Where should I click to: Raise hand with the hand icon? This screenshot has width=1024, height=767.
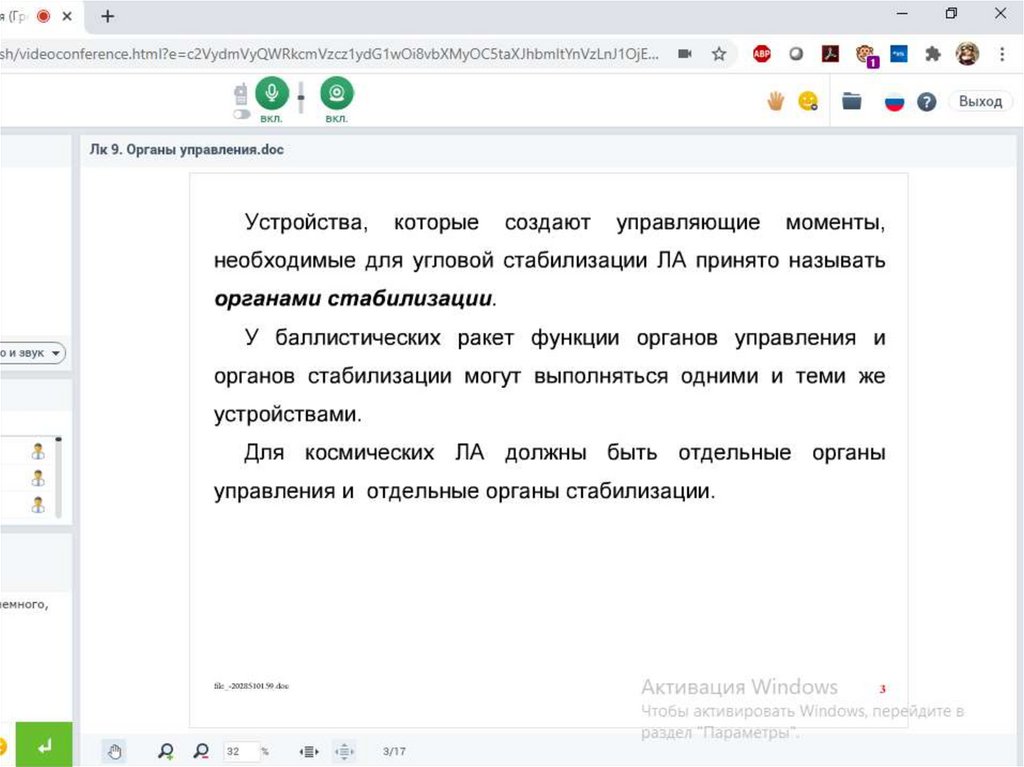(x=775, y=101)
